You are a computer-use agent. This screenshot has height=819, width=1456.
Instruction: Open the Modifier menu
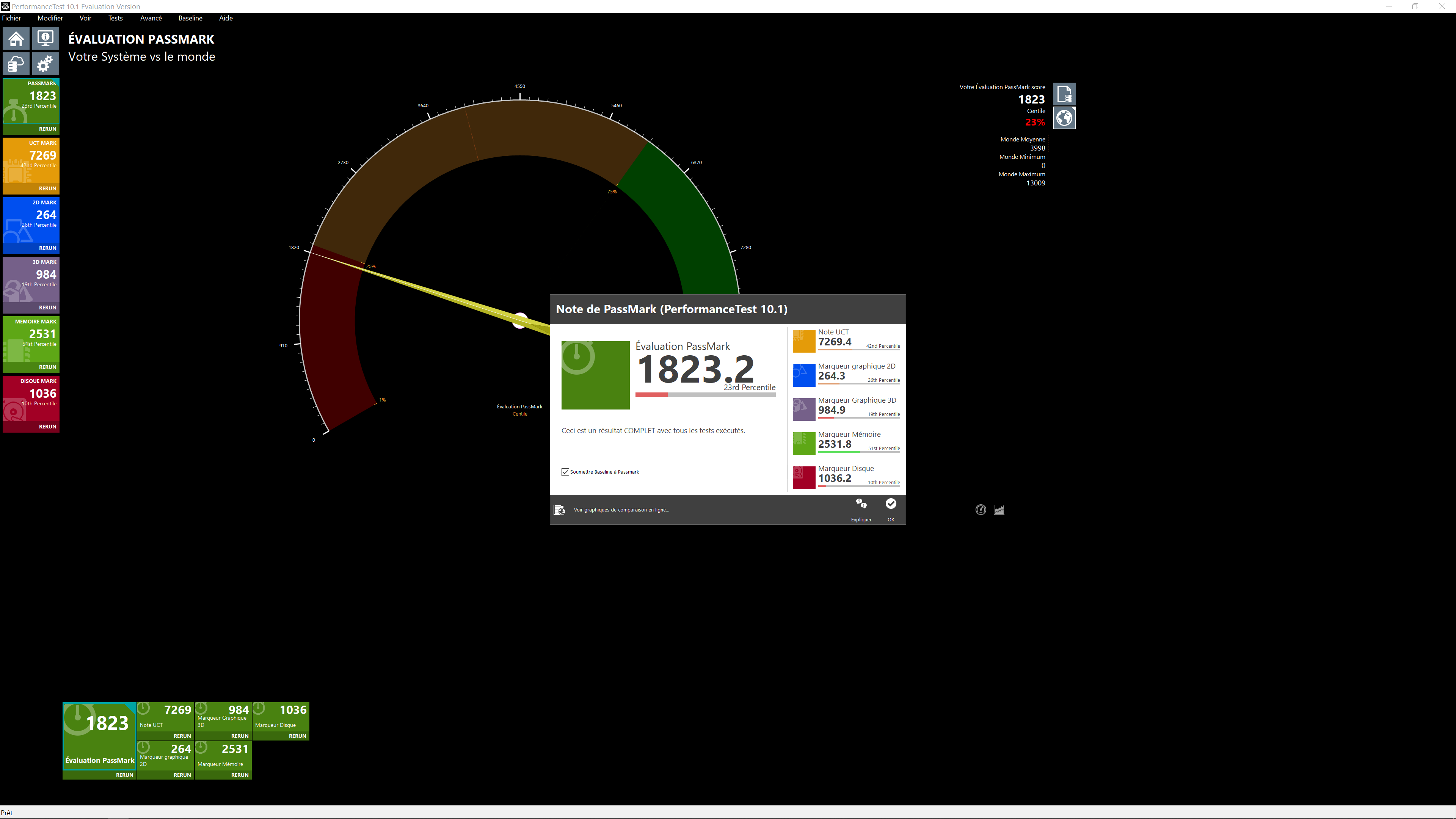pos(50,18)
